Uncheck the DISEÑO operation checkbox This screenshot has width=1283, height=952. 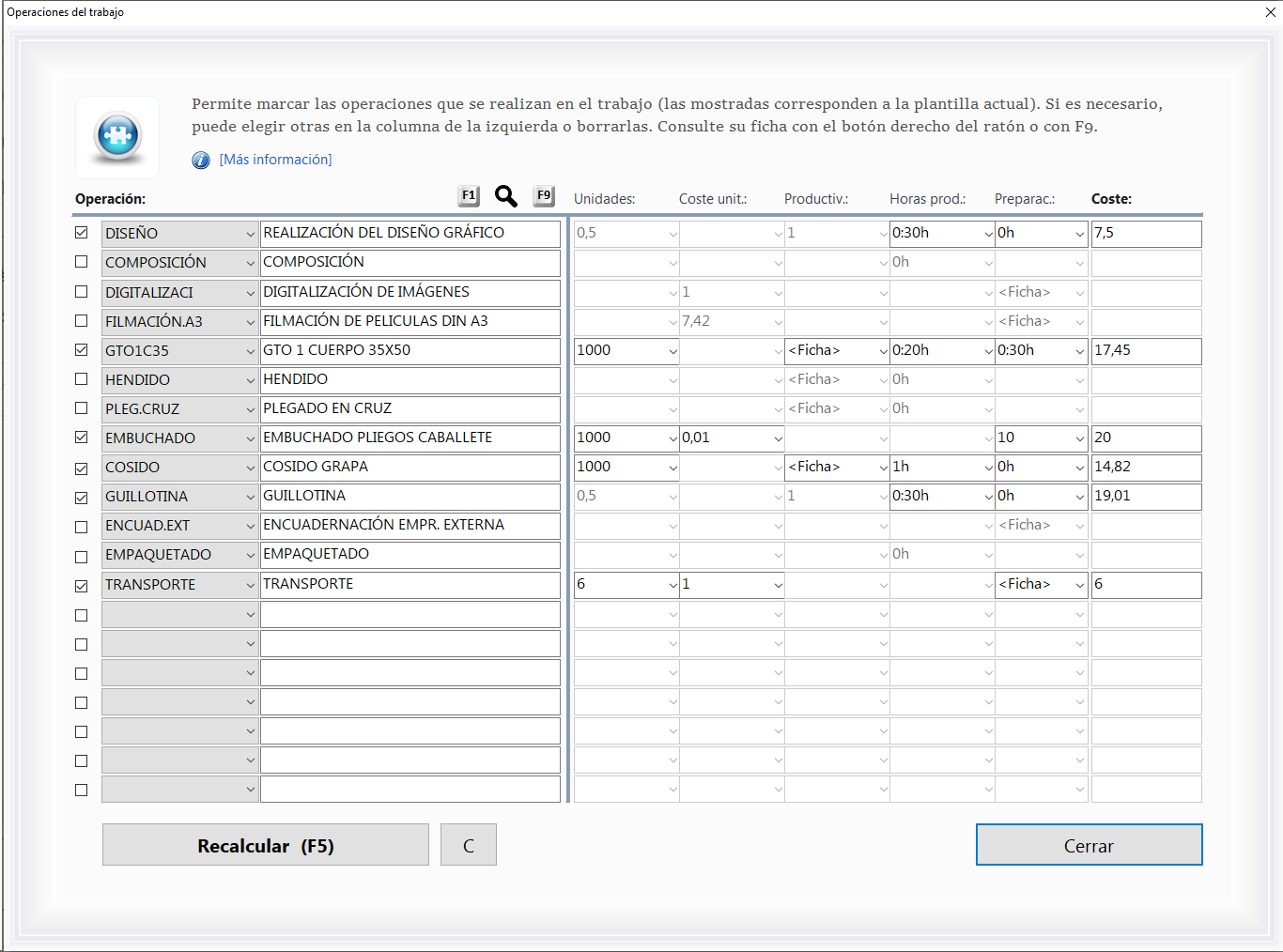tap(82, 233)
